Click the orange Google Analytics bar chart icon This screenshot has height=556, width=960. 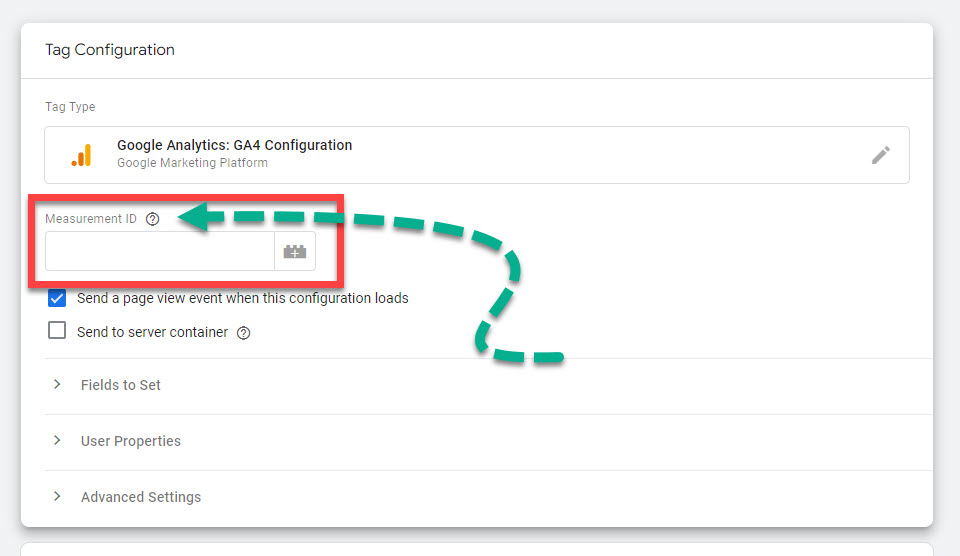81,155
